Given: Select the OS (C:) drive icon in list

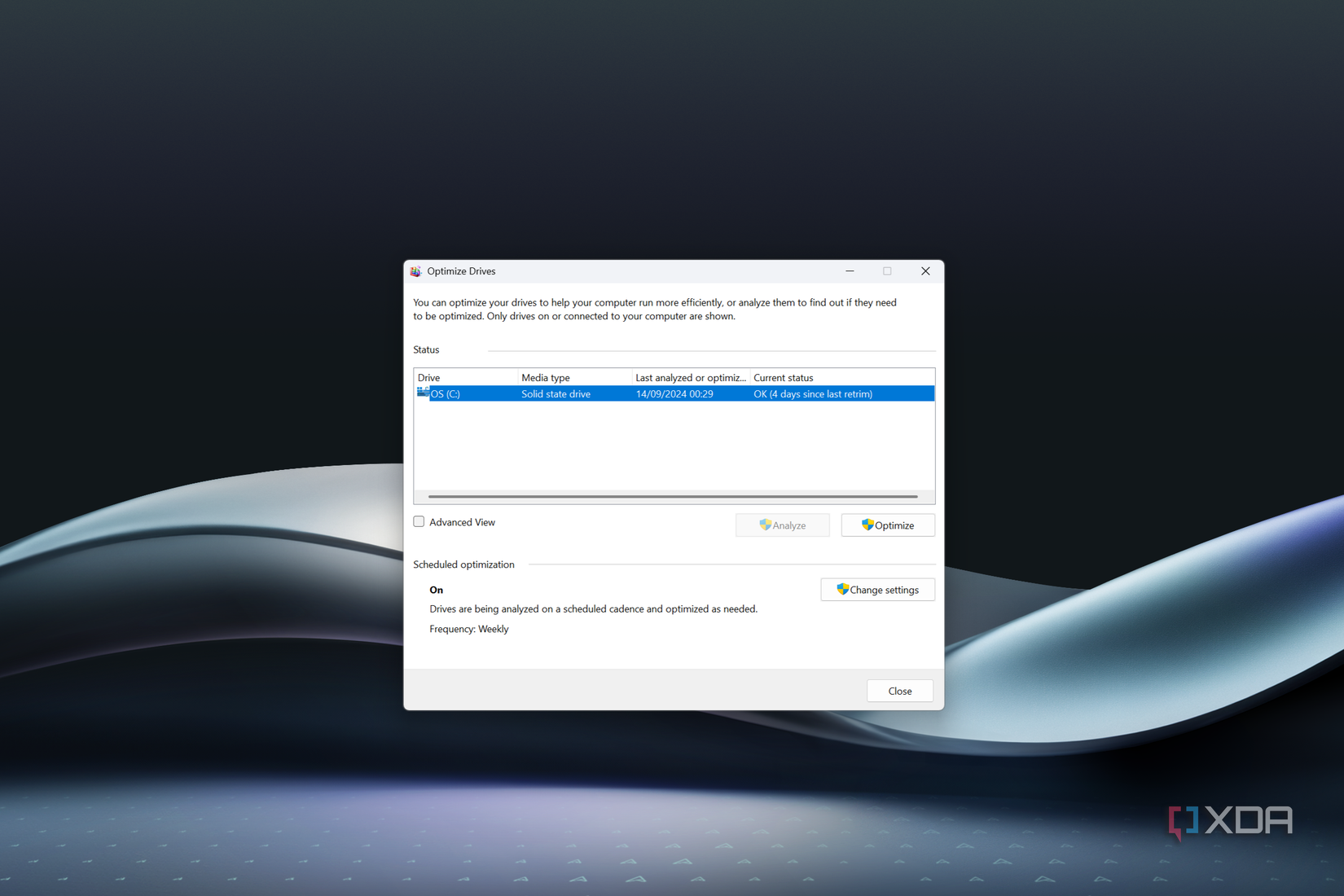Looking at the screenshot, I should tap(424, 393).
